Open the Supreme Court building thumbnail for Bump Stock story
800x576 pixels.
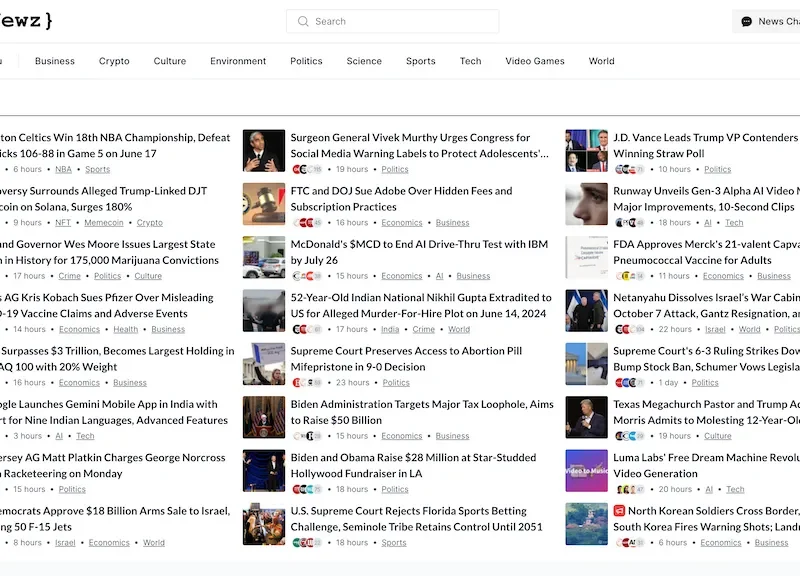(x=586, y=364)
